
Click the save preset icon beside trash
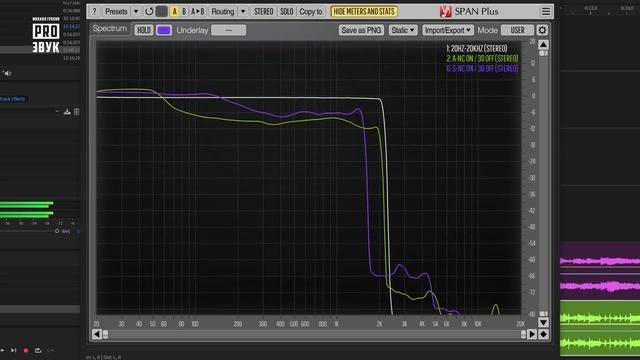(67, 111)
